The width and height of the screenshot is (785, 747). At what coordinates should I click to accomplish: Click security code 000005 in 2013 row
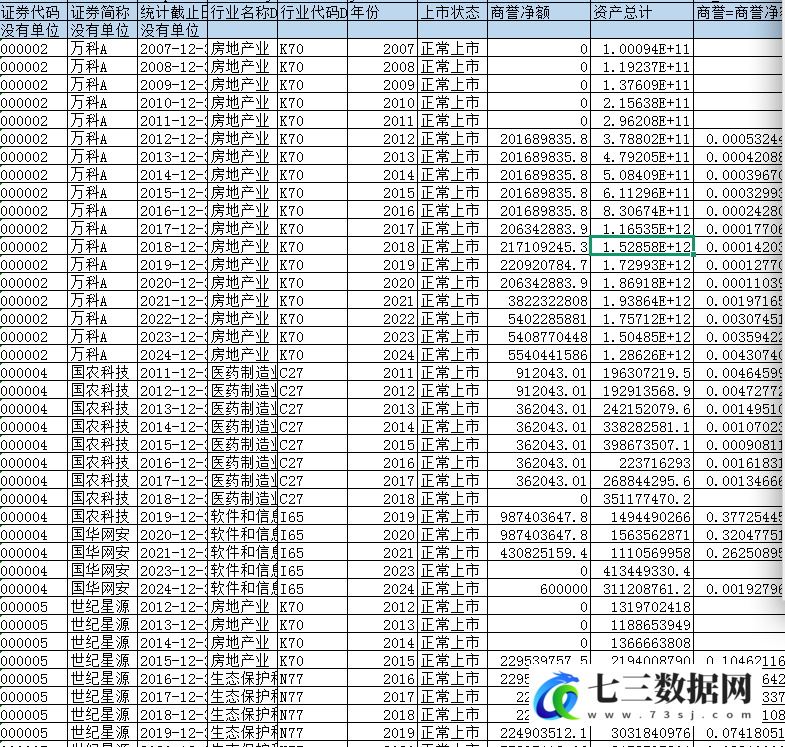click(34, 625)
